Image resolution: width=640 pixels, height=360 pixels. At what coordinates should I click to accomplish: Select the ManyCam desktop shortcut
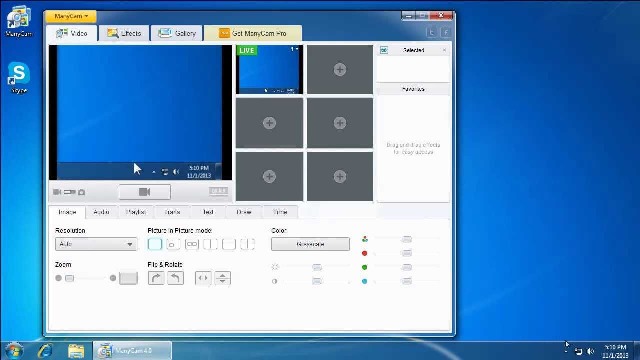pos(19,21)
